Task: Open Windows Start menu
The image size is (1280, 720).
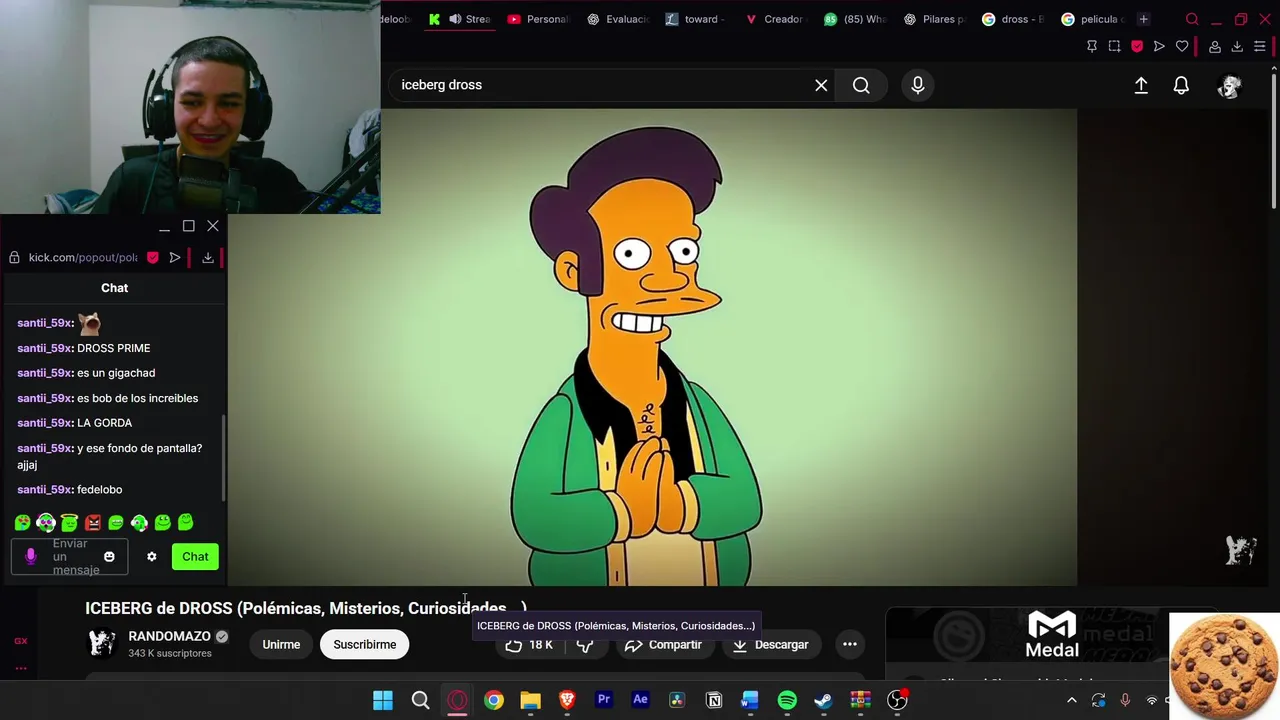Action: [x=383, y=701]
